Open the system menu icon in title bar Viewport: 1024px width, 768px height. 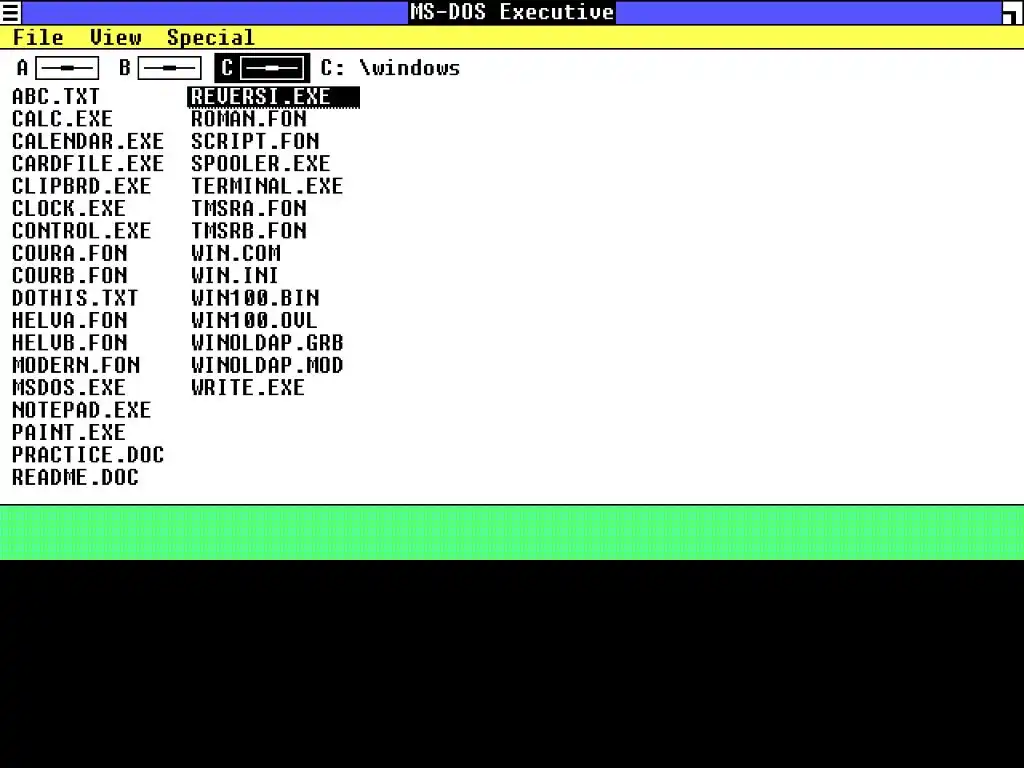(x=10, y=12)
